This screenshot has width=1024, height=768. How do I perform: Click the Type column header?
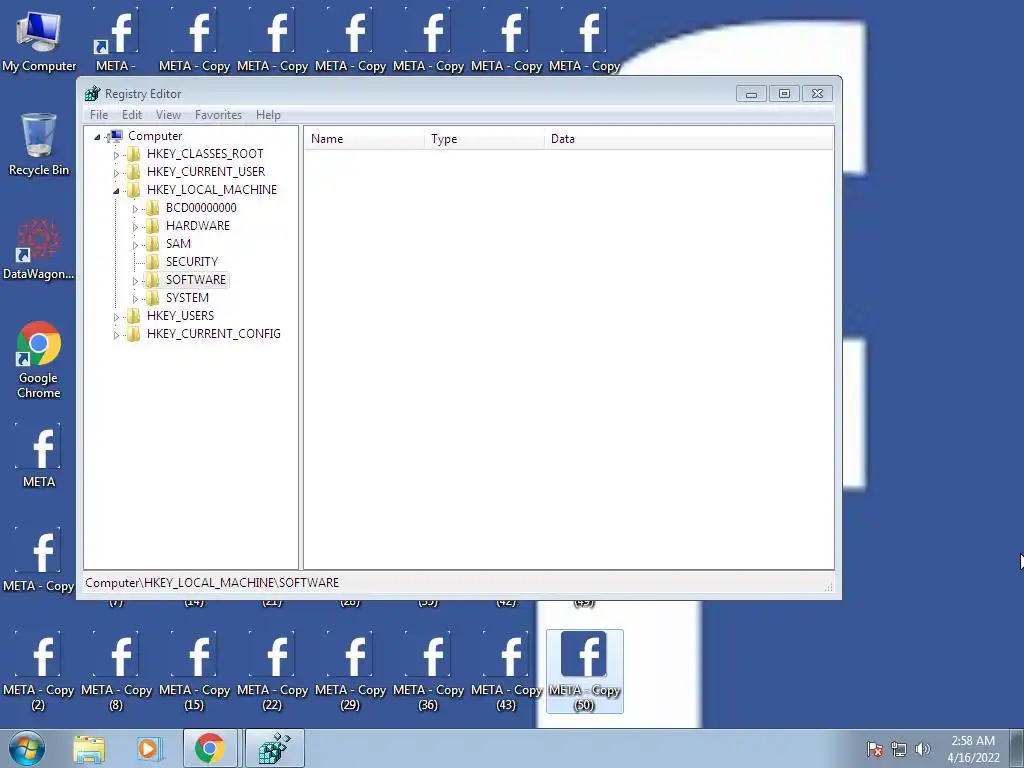pyautogui.click(x=484, y=138)
